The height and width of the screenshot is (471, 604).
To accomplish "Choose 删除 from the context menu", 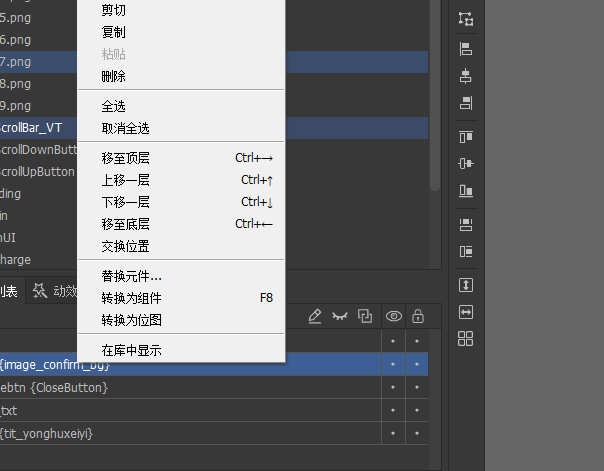I will (x=181, y=76).
